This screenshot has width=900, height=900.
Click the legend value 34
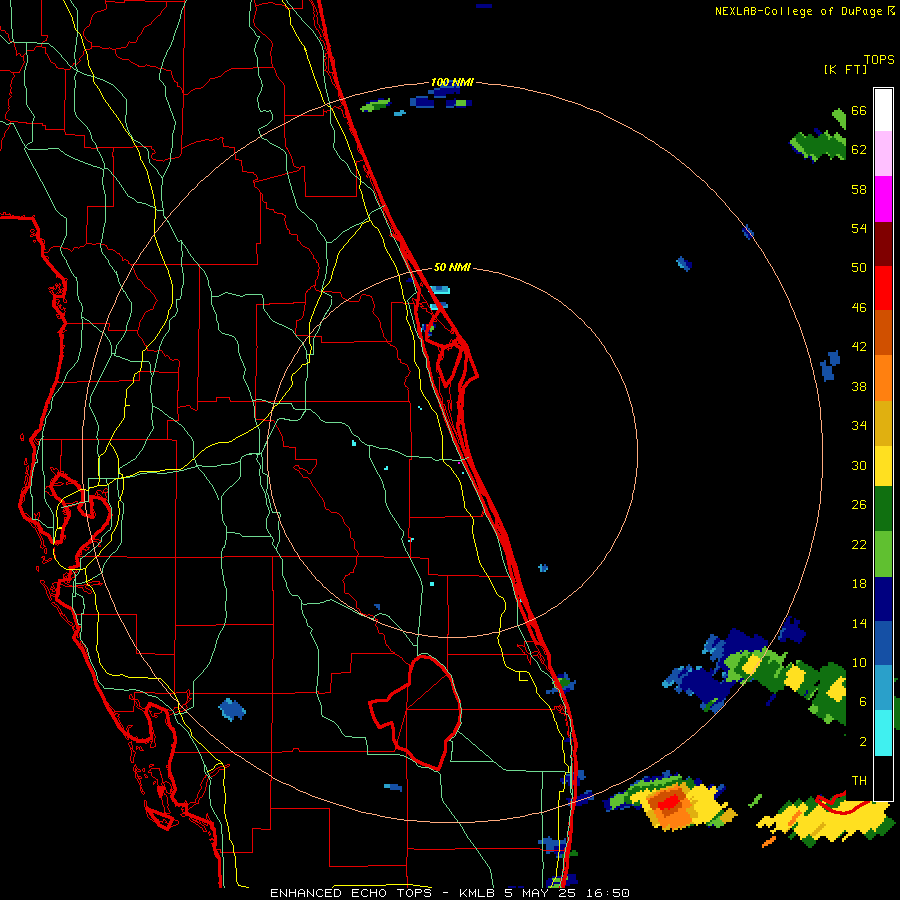859,426
